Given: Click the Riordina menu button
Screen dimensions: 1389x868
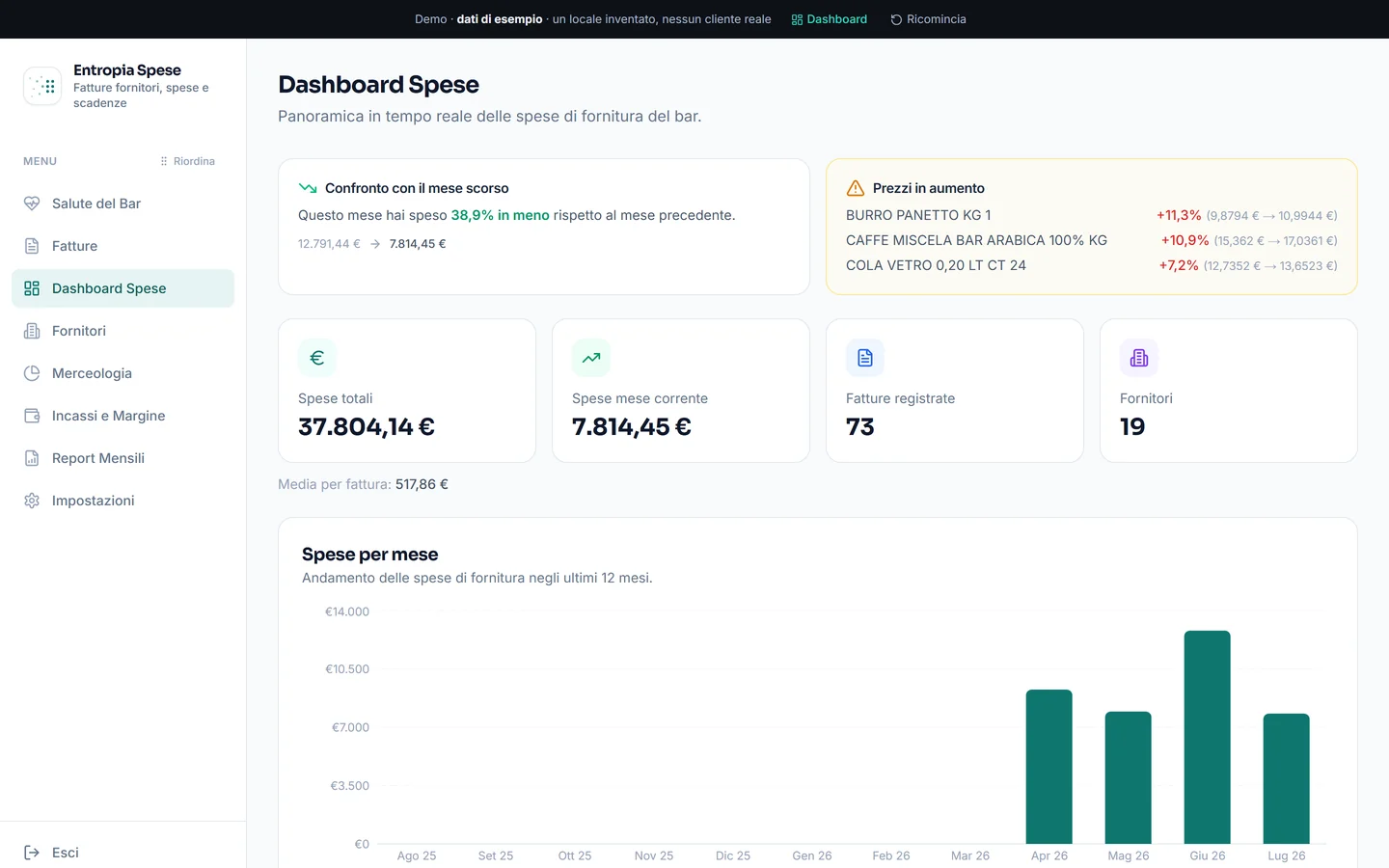Looking at the screenshot, I should click(188, 161).
